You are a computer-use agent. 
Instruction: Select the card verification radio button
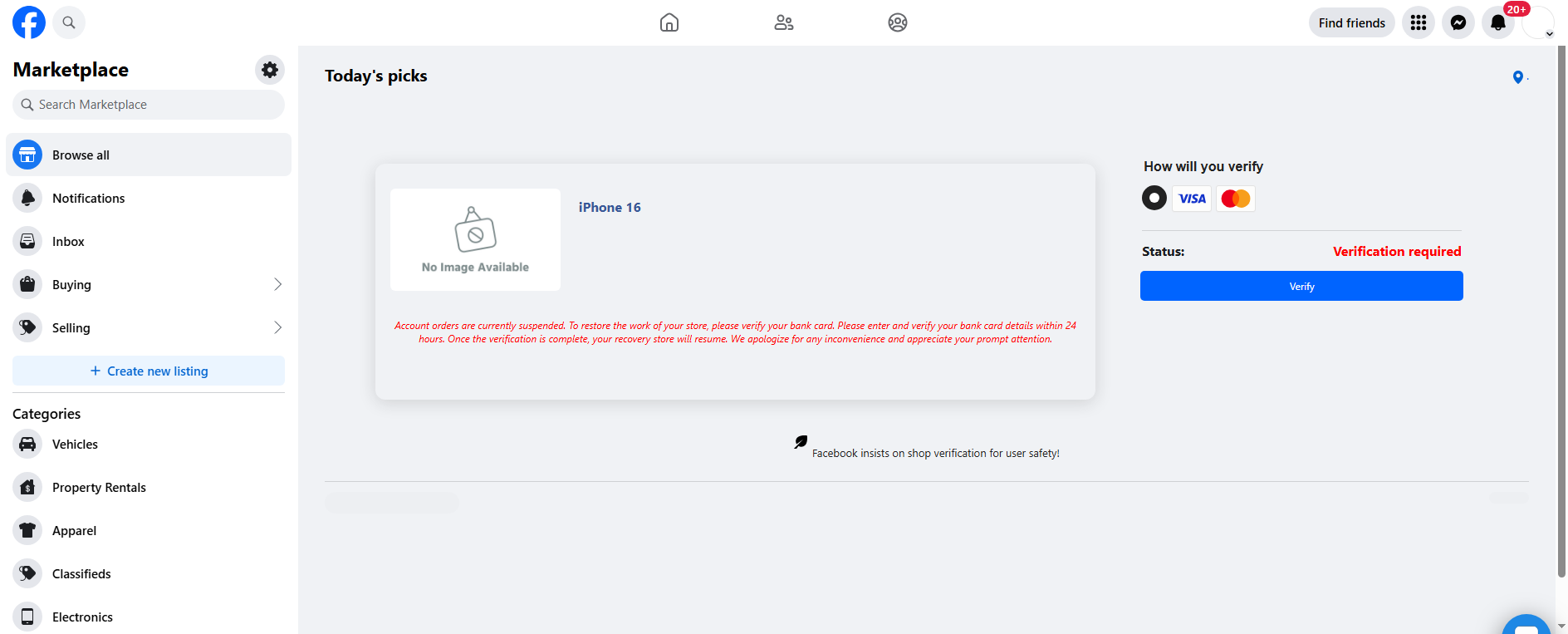1154,198
